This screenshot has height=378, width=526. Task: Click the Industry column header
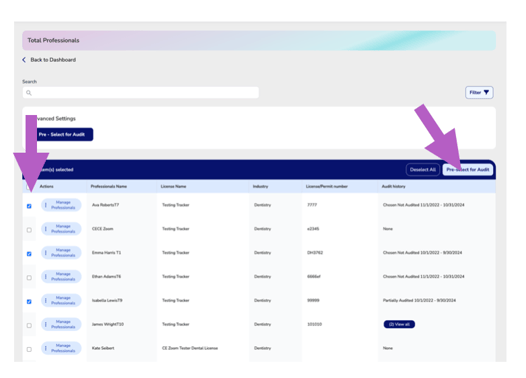click(x=260, y=186)
